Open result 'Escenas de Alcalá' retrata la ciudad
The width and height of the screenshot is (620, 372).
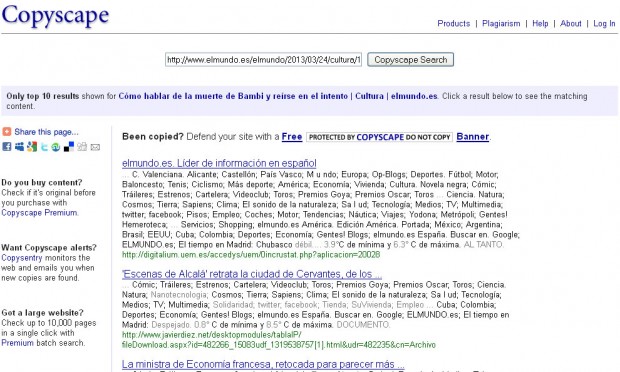pyautogui.click(x=252, y=274)
